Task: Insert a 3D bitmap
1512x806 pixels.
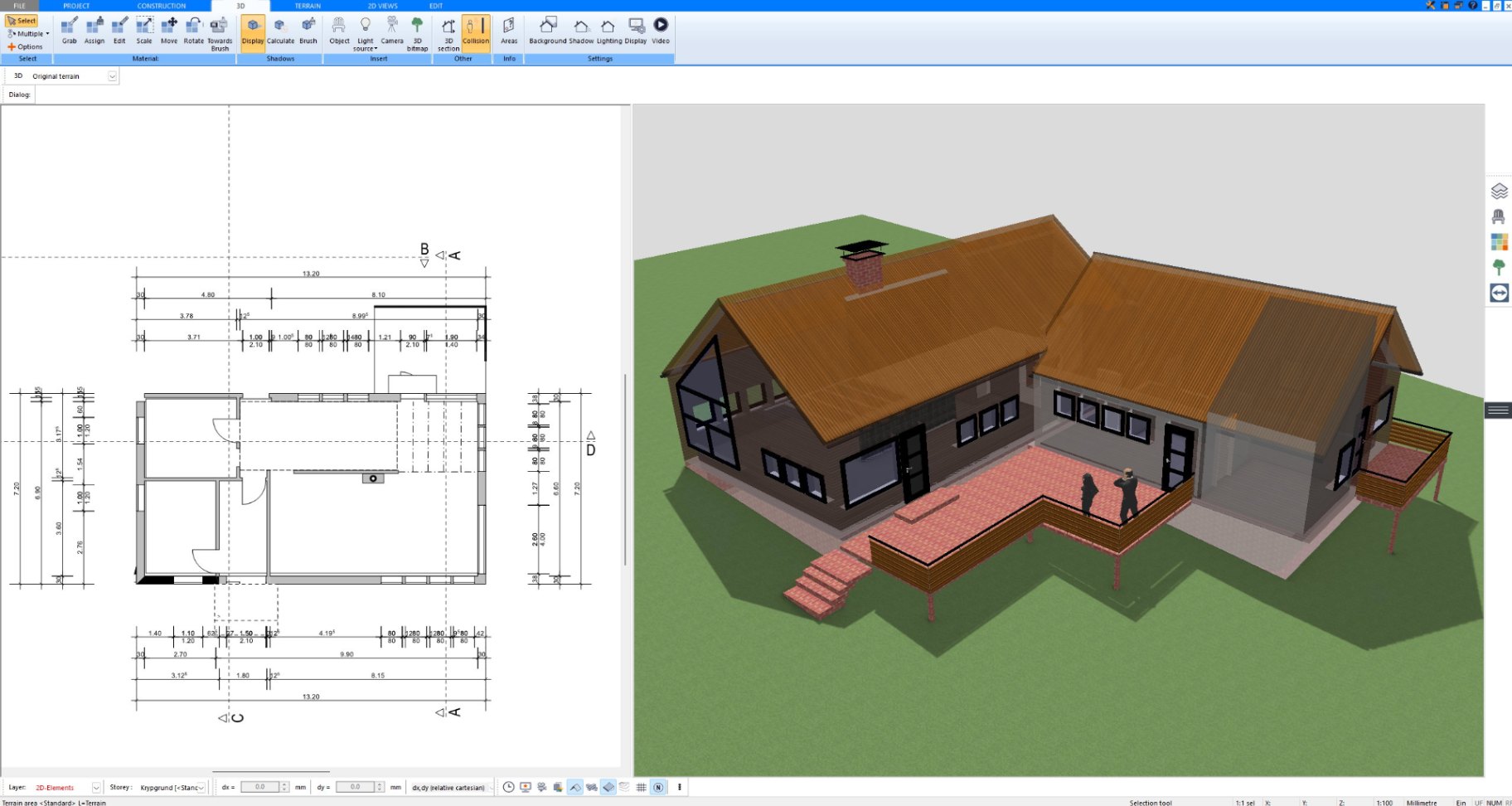Action: pos(417,33)
